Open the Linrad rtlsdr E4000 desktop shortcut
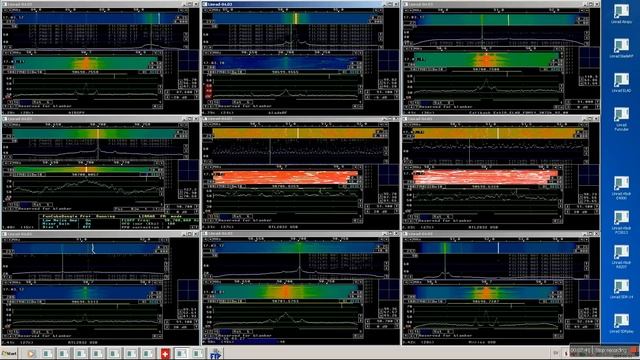 [x=621, y=188]
